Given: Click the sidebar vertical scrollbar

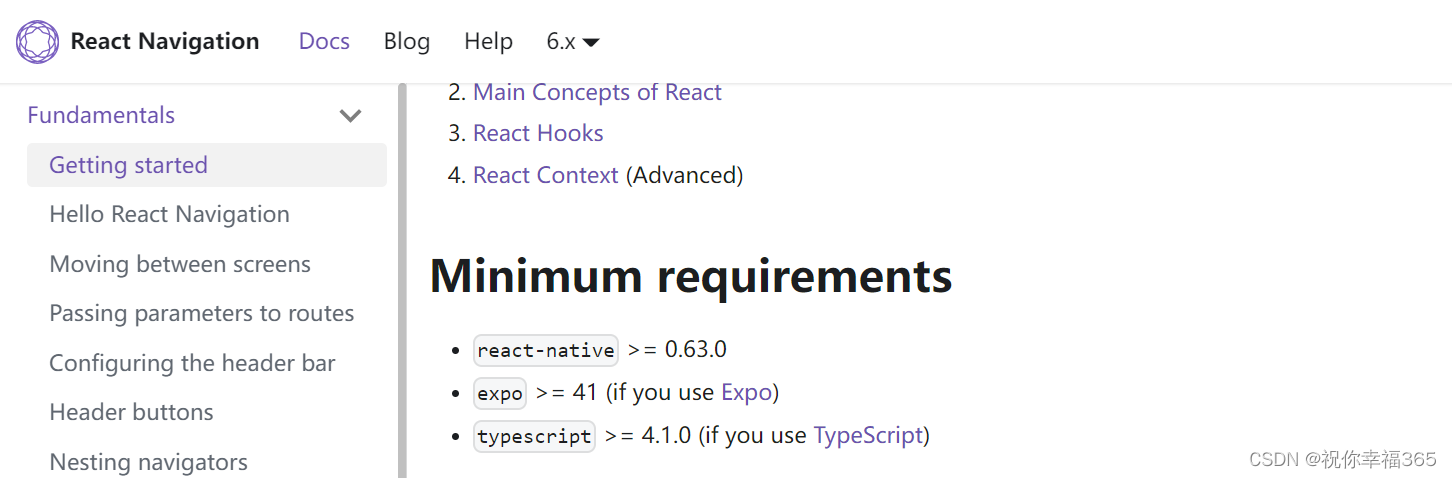Looking at the screenshot, I should 402,280.
